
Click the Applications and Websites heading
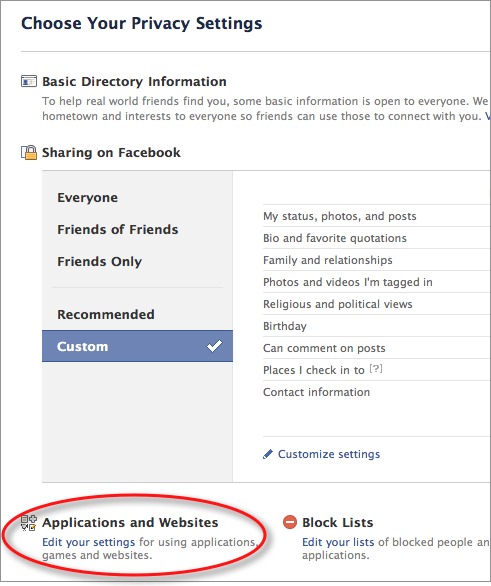[130, 522]
